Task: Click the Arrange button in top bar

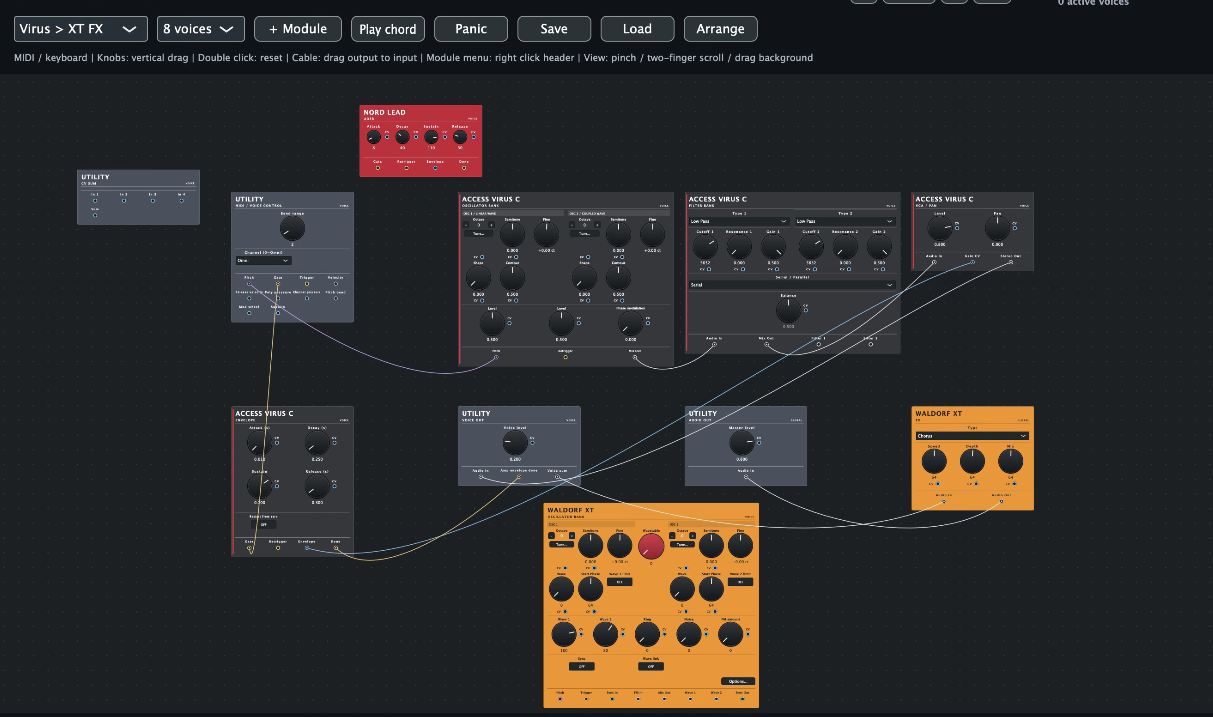Action: coord(720,29)
